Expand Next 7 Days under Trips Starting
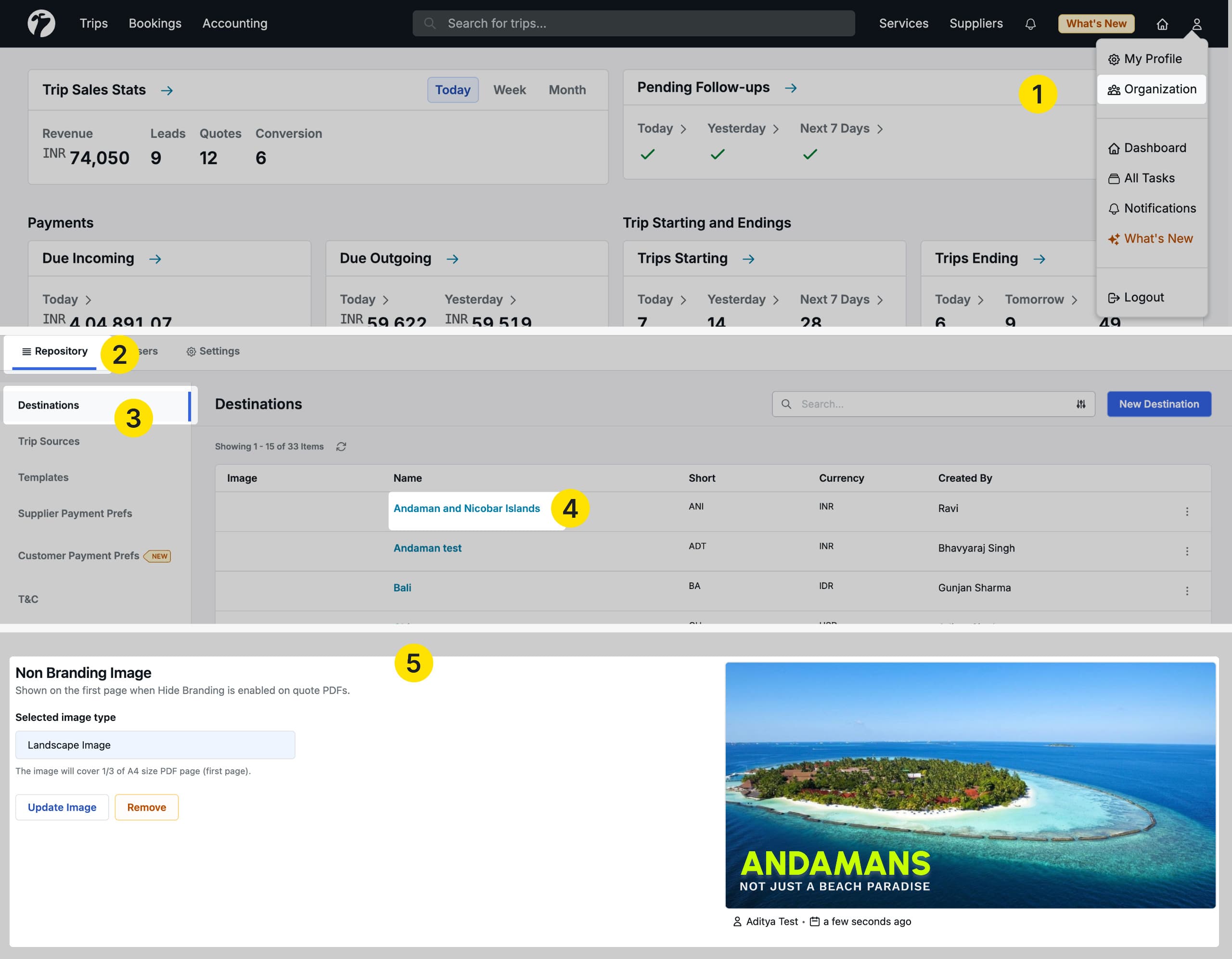Viewport: 1232px width, 959px height. tap(842, 300)
